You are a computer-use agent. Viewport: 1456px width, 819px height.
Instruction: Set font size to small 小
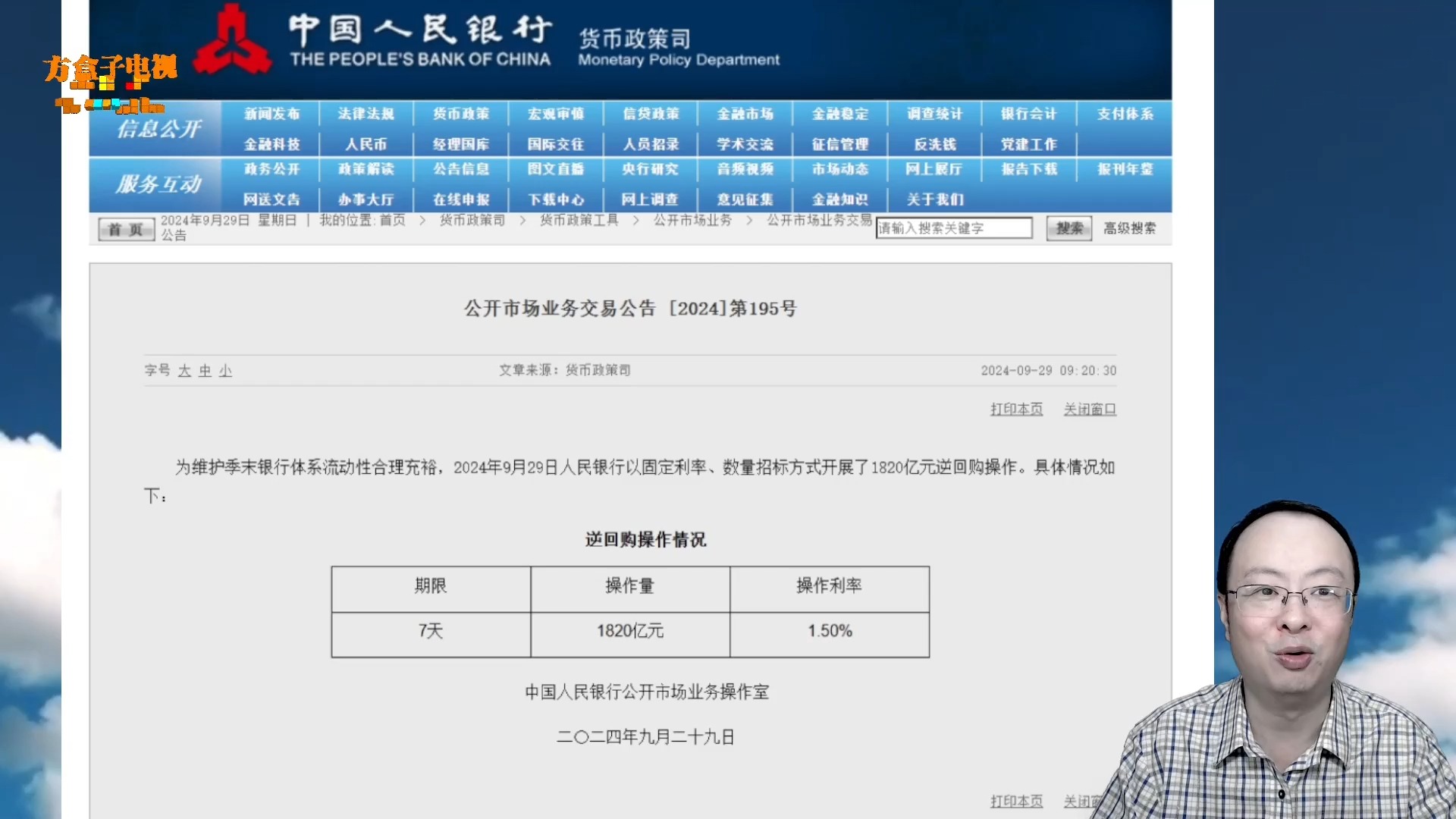point(225,371)
